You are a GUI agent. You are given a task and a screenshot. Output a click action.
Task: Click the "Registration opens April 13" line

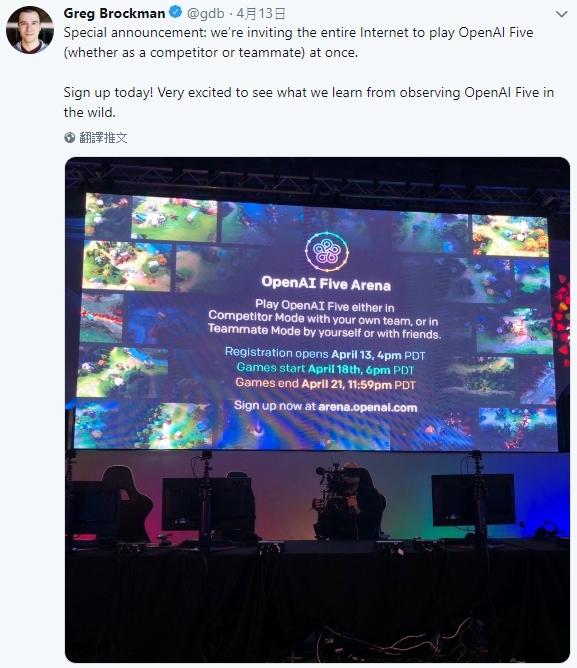[325, 354]
